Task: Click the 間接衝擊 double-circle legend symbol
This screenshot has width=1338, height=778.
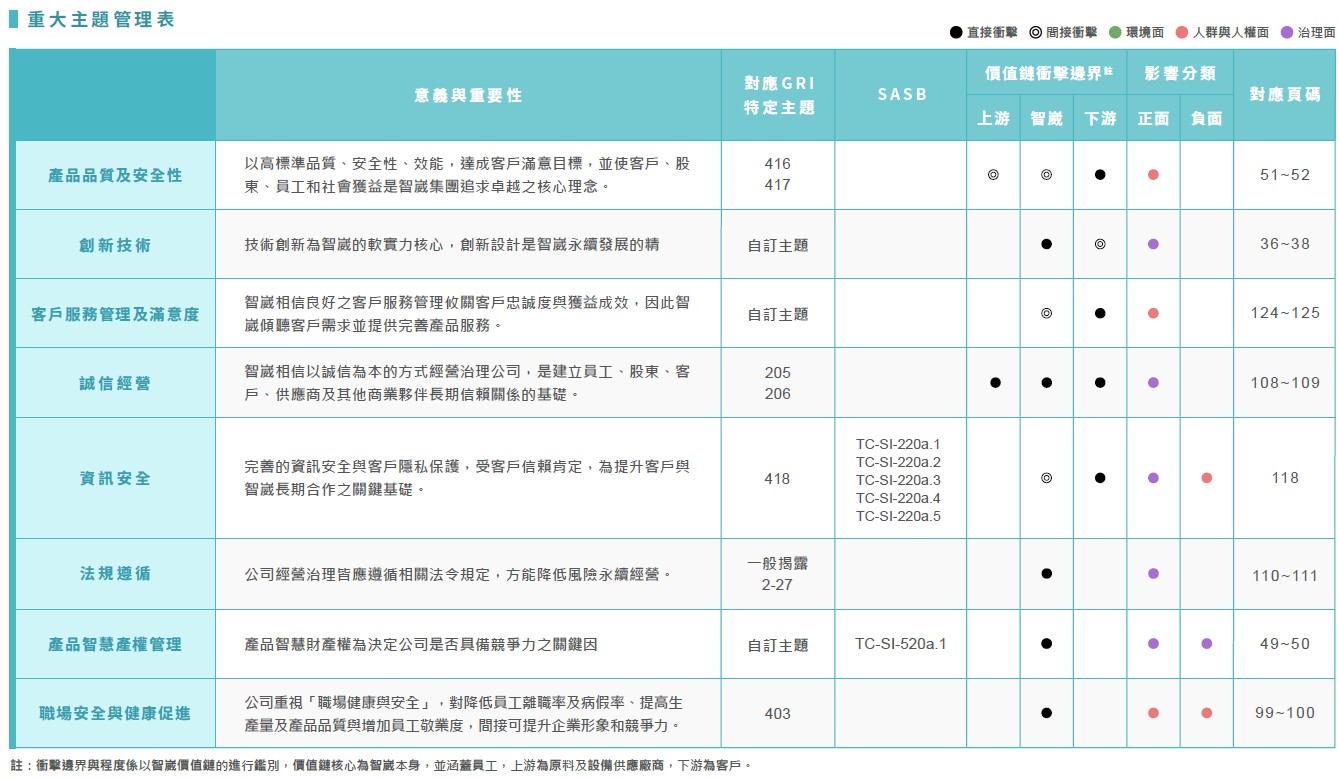Action: (1035, 33)
